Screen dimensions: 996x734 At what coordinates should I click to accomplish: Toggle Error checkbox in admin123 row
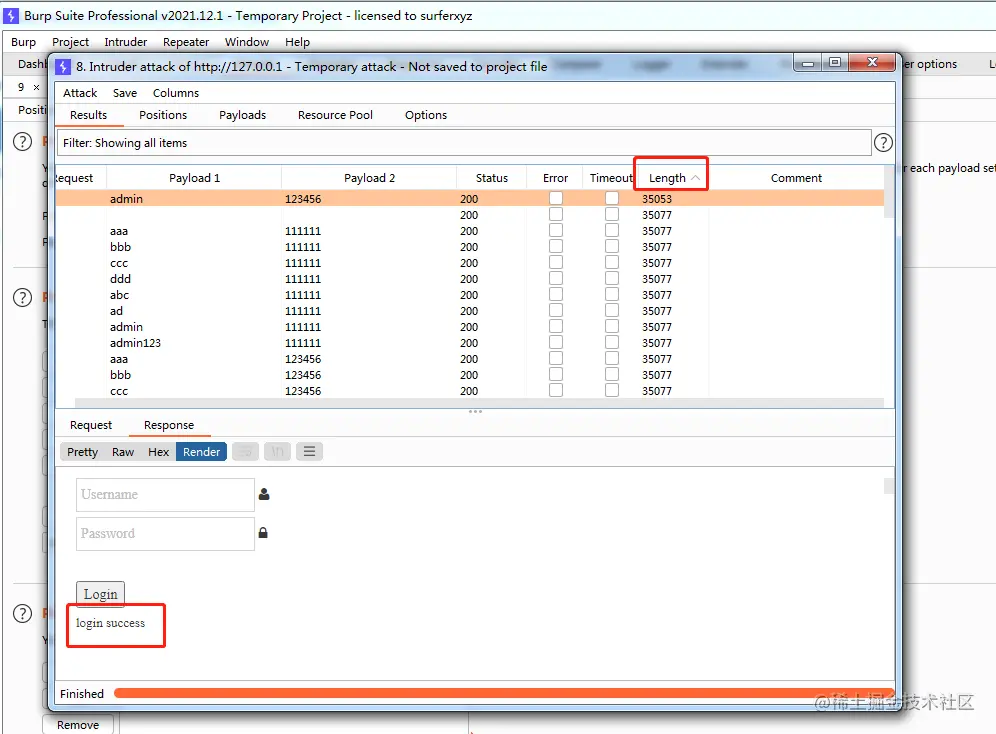(556, 342)
